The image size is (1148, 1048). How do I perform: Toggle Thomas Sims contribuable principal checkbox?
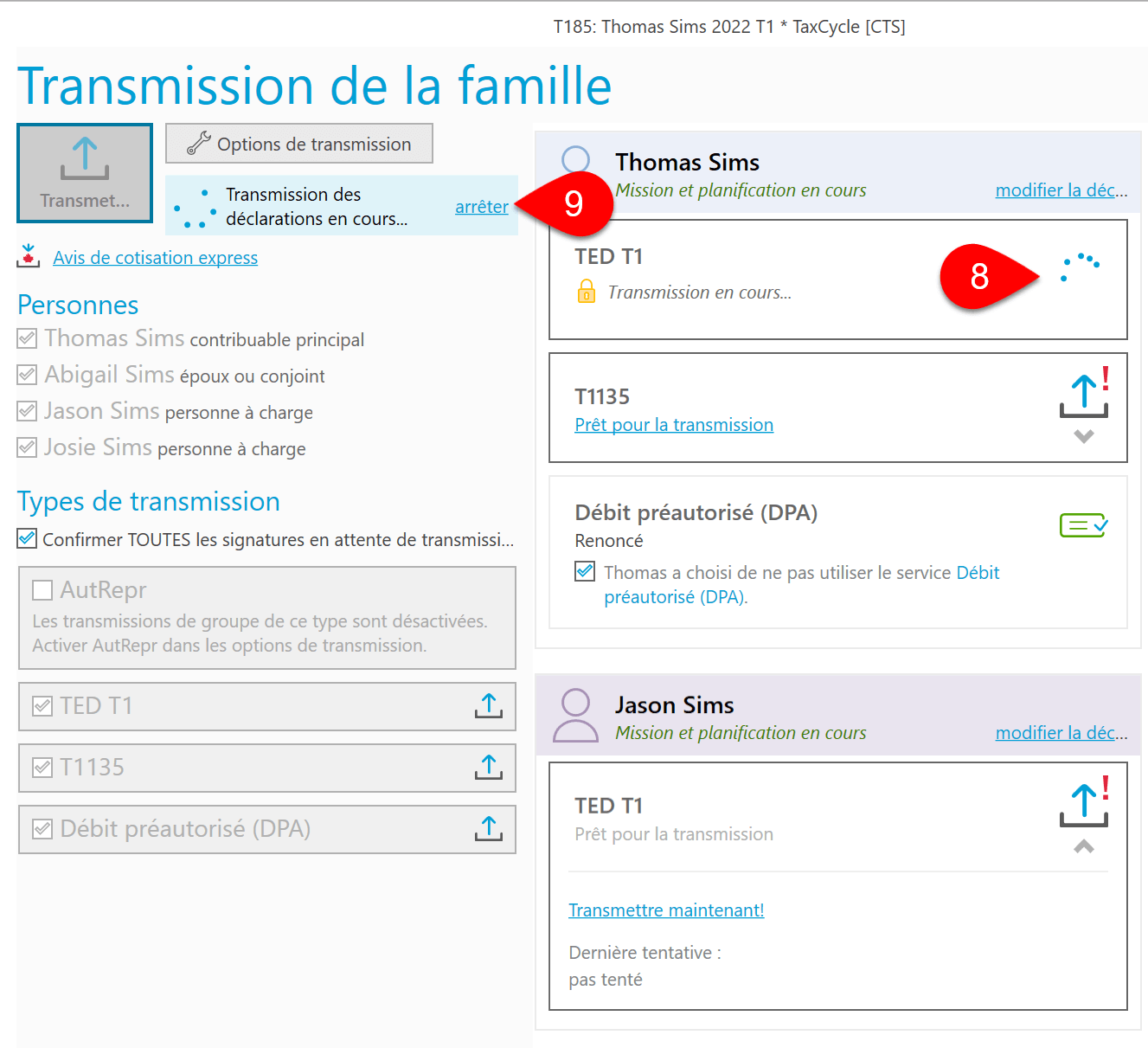point(28,338)
